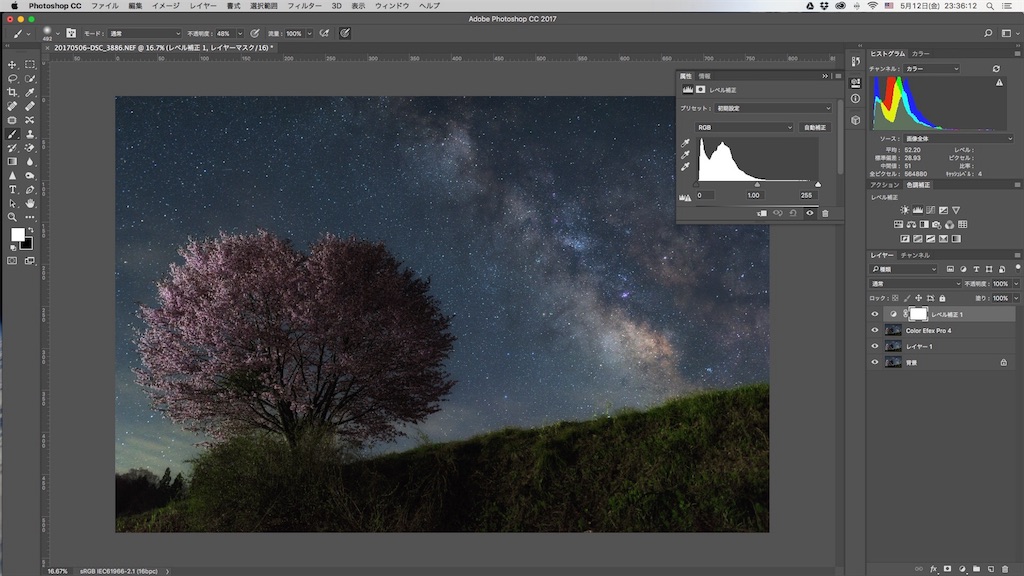Image resolution: width=1024 pixels, height=576 pixels.
Task: Hide the レイヤー 1 layer
Action: coord(875,346)
